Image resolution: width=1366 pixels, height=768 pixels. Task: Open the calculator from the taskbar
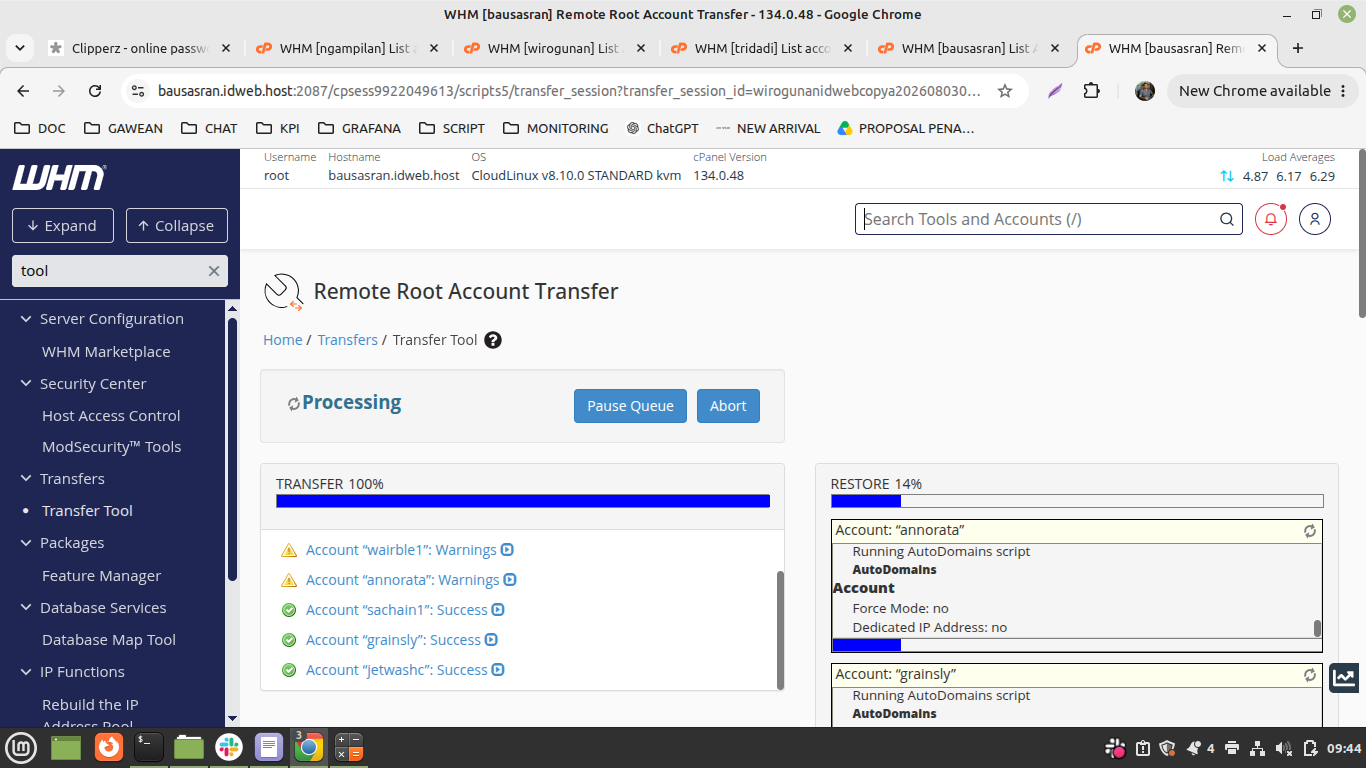click(x=348, y=747)
